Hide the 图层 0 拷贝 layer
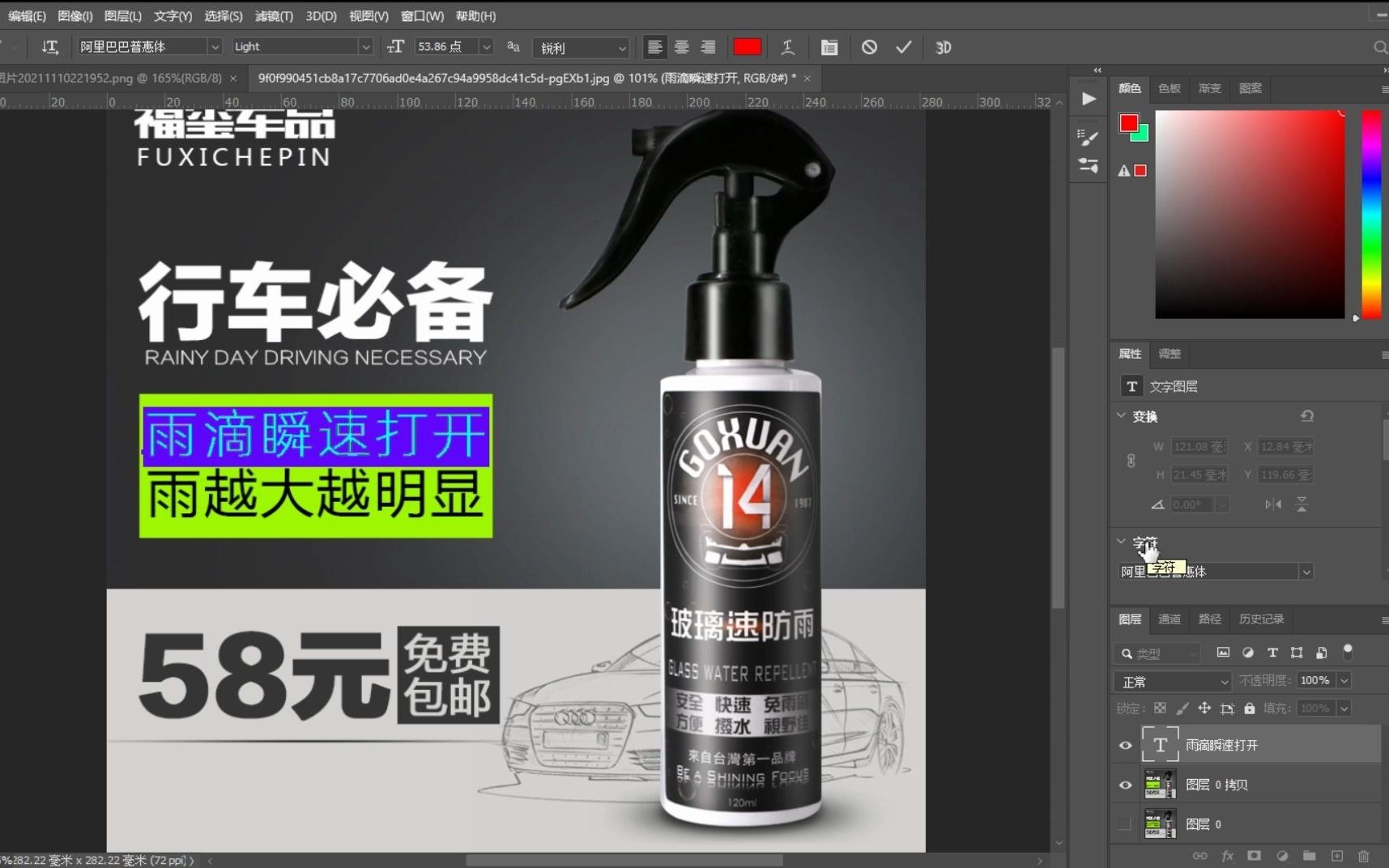The height and width of the screenshot is (868, 1389). (x=1125, y=785)
